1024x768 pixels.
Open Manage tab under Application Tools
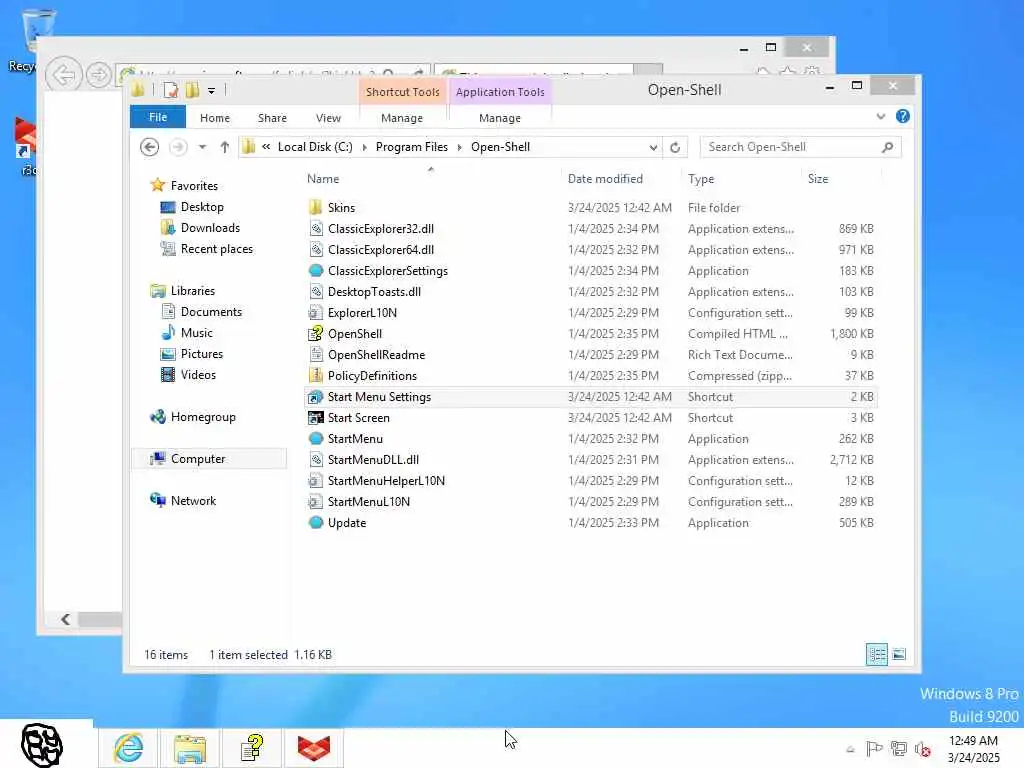click(x=500, y=118)
